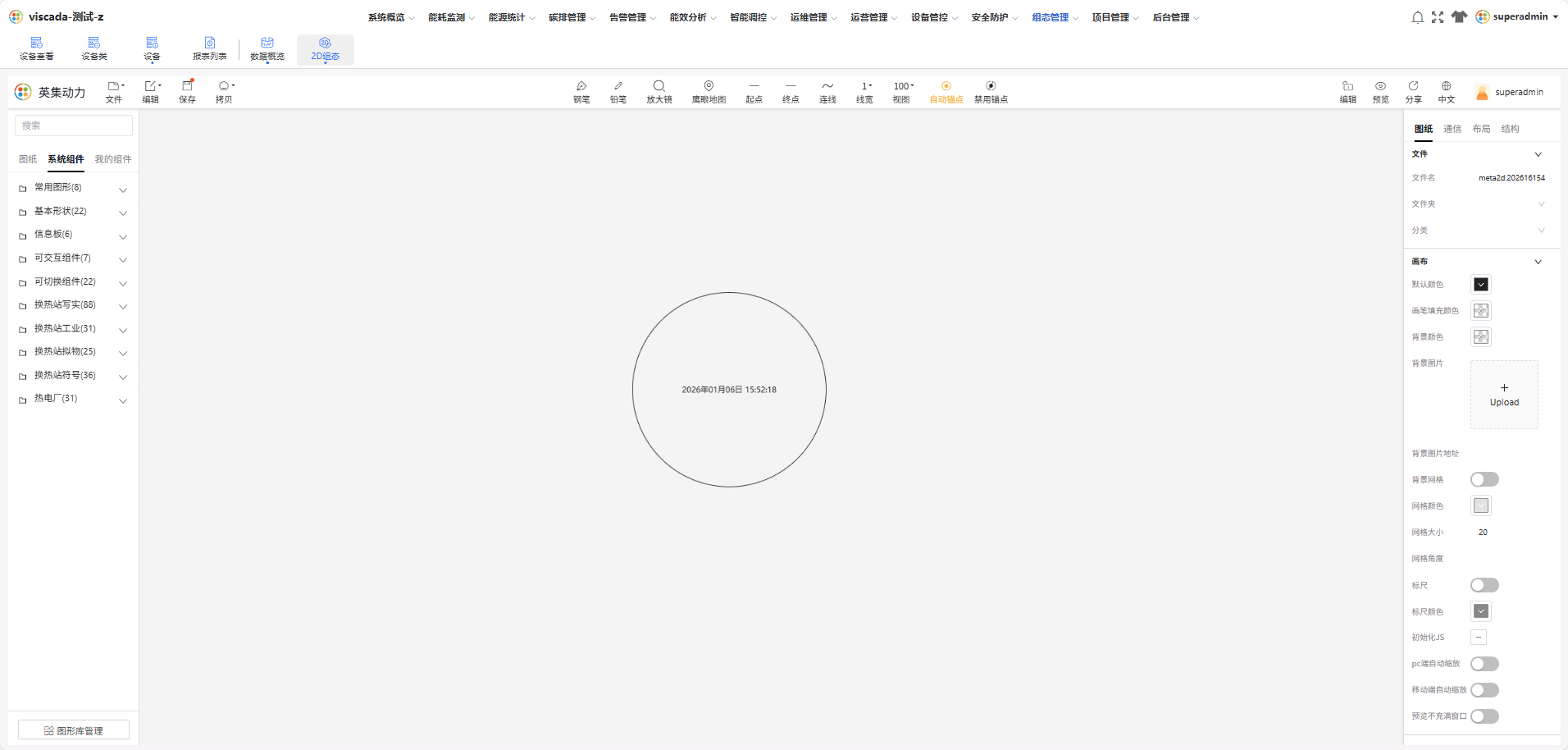Image resolution: width=1568 pixels, height=750 pixels.
Task: Select the 2D组态 shortcut
Action: pyautogui.click(x=326, y=49)
